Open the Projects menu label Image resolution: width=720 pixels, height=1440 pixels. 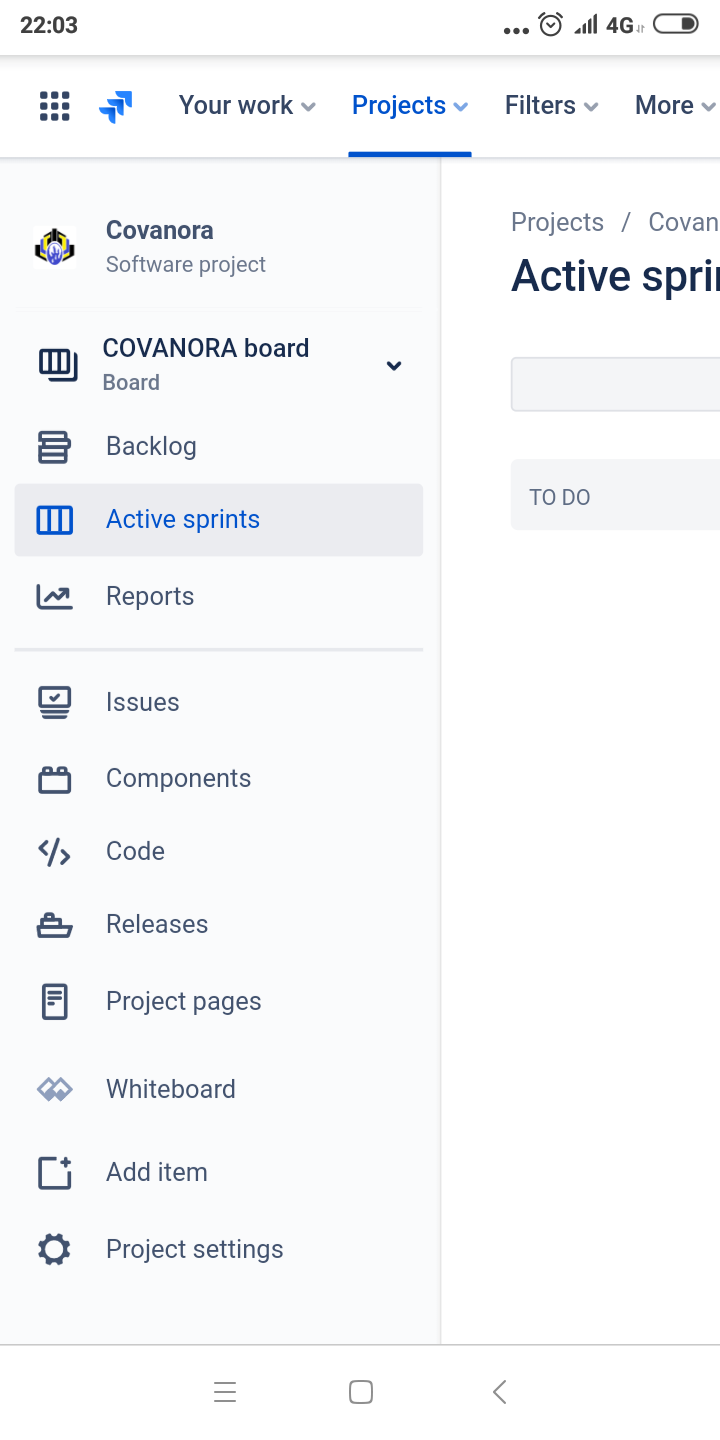pos(399,106)
